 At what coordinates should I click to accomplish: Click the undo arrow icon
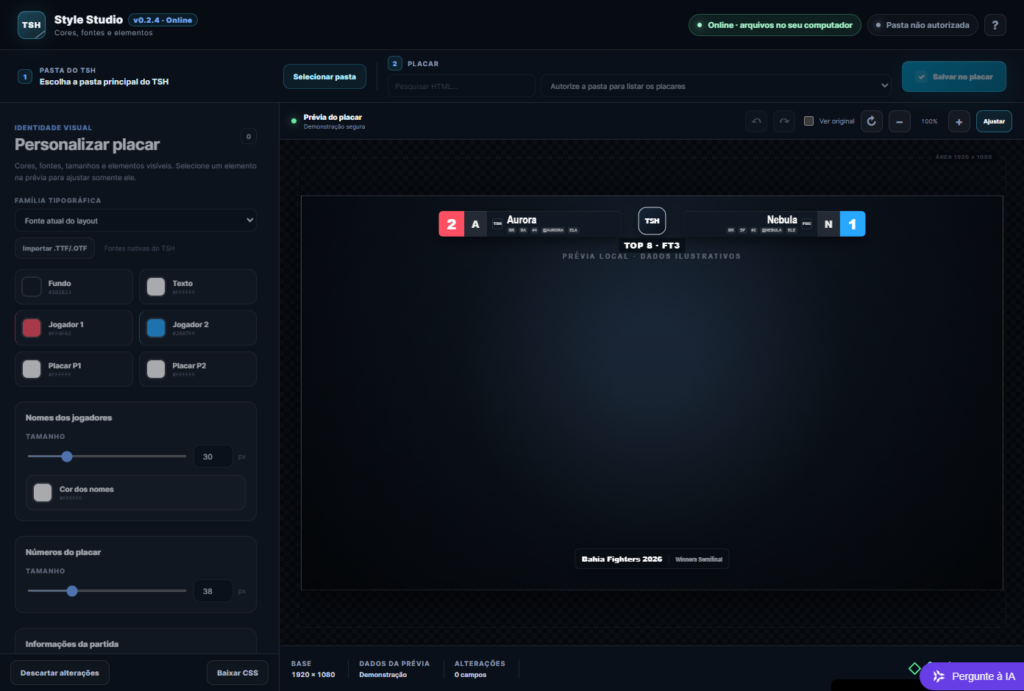tap(756, 121)
